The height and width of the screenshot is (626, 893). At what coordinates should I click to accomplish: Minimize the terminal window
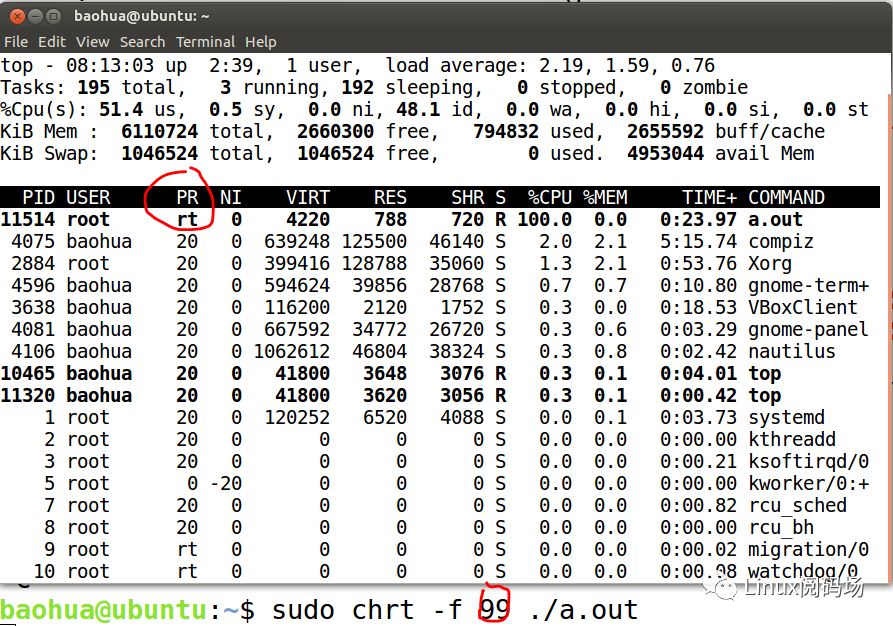pyautogui.click(x=35, y=16)
